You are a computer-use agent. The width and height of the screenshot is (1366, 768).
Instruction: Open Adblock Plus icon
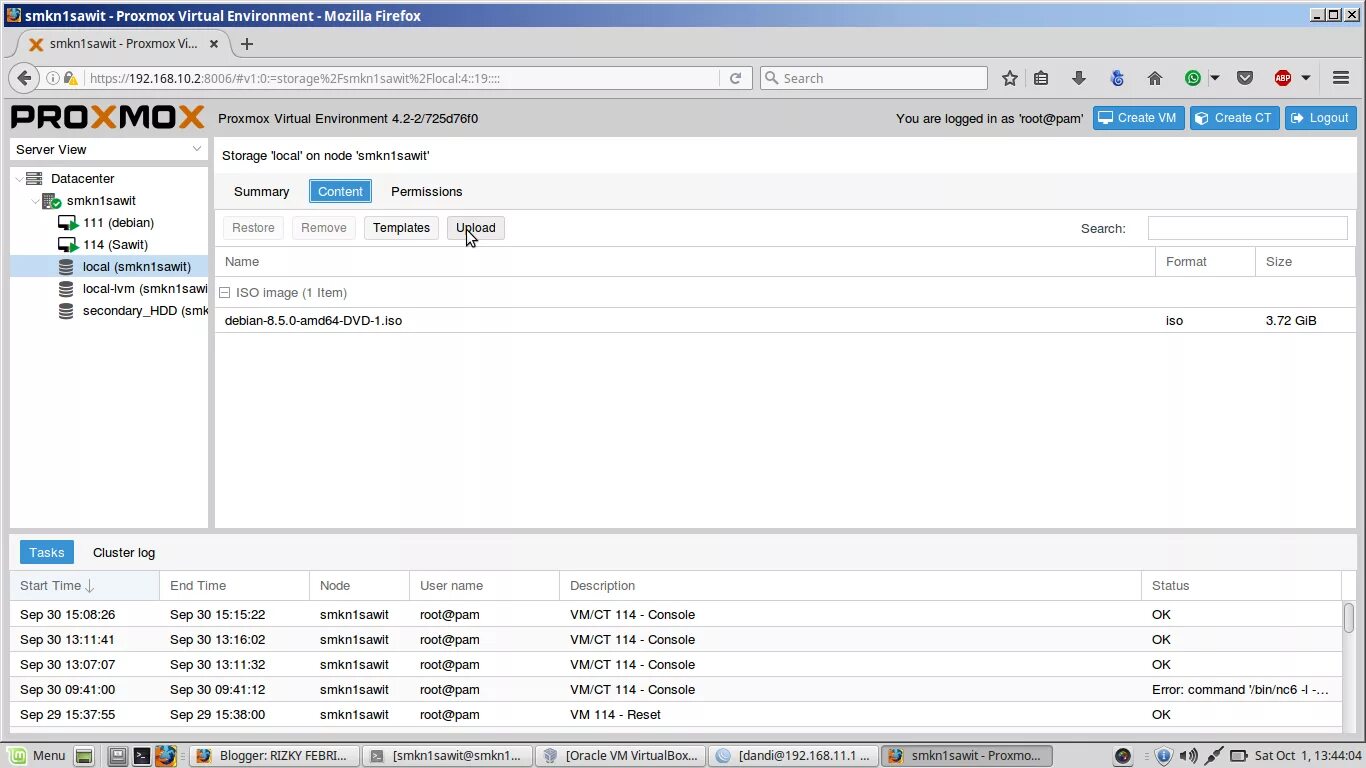click(x=1283, y=78)
